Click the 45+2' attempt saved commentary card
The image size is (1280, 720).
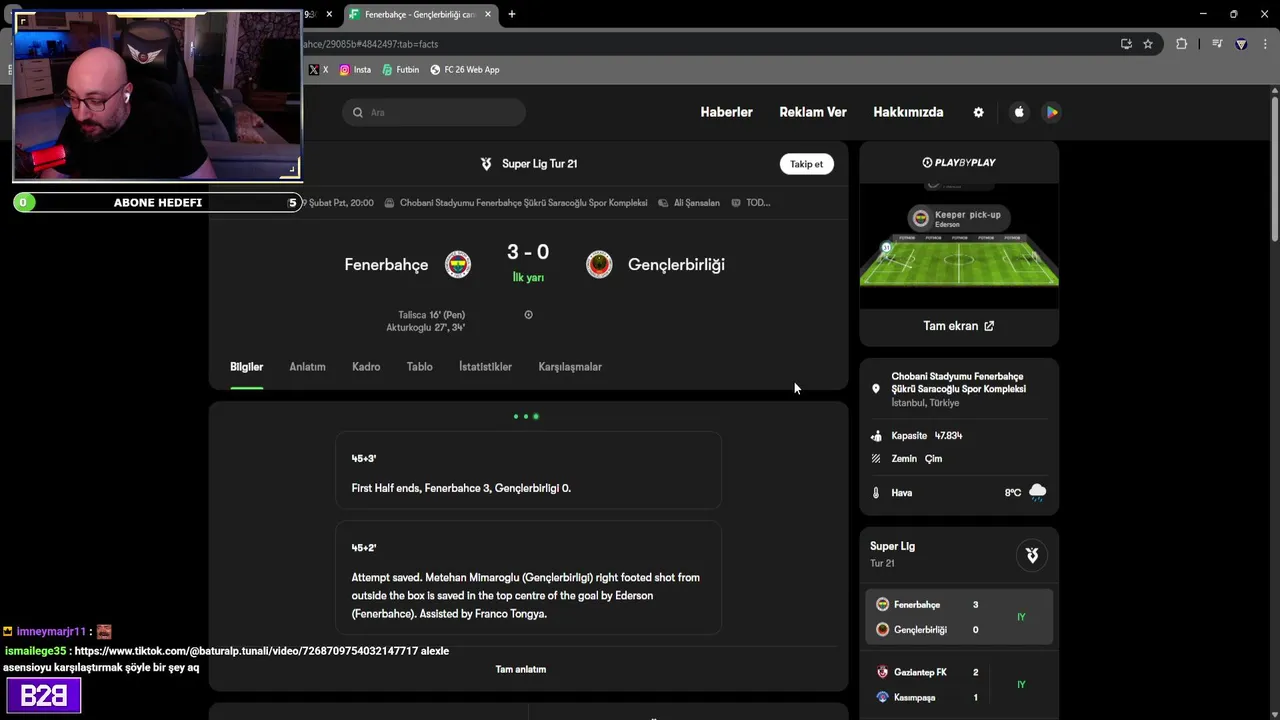tap(528, 579)
